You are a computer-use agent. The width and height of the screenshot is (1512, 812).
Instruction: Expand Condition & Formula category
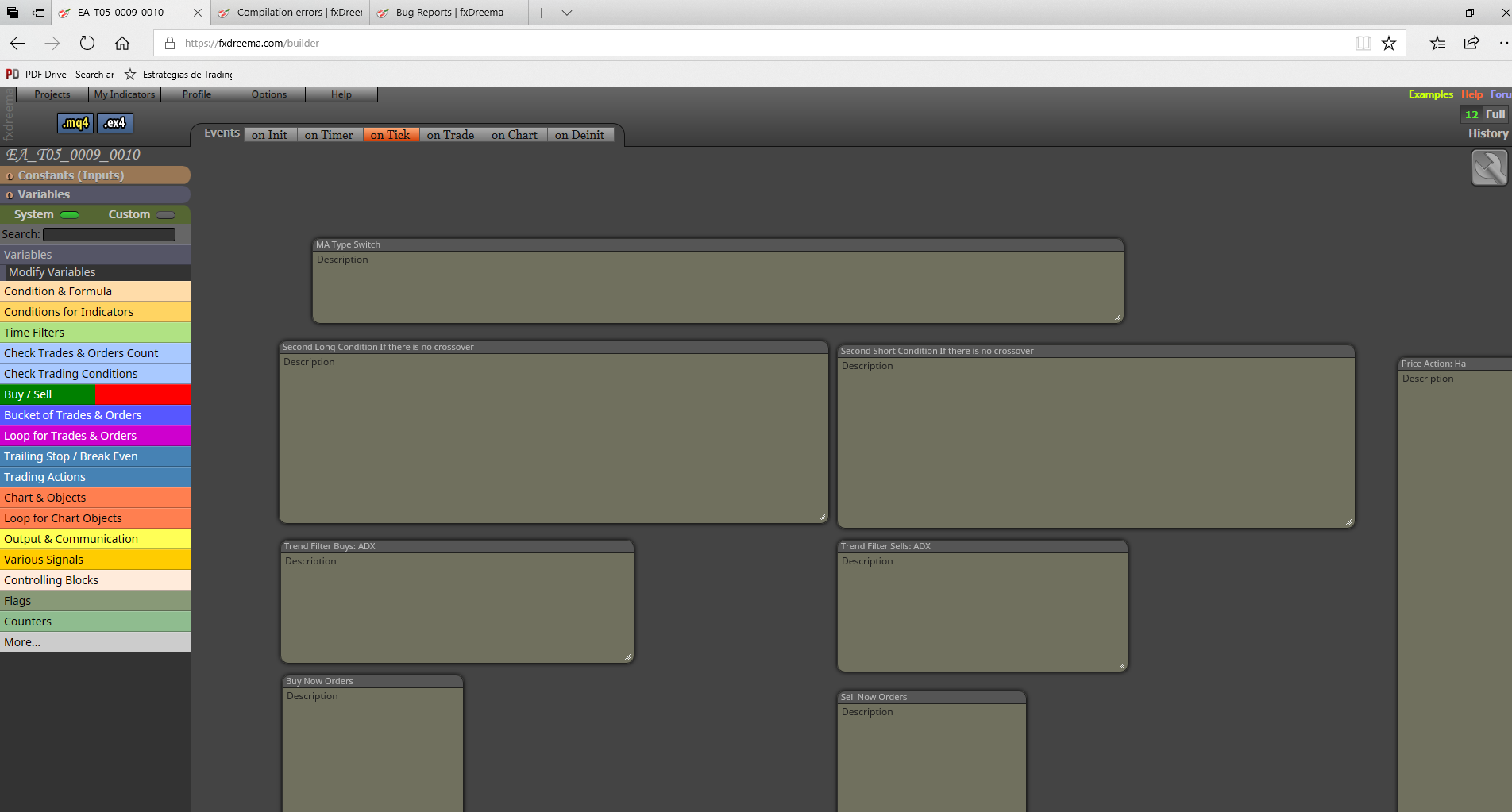tap(95, 291)
